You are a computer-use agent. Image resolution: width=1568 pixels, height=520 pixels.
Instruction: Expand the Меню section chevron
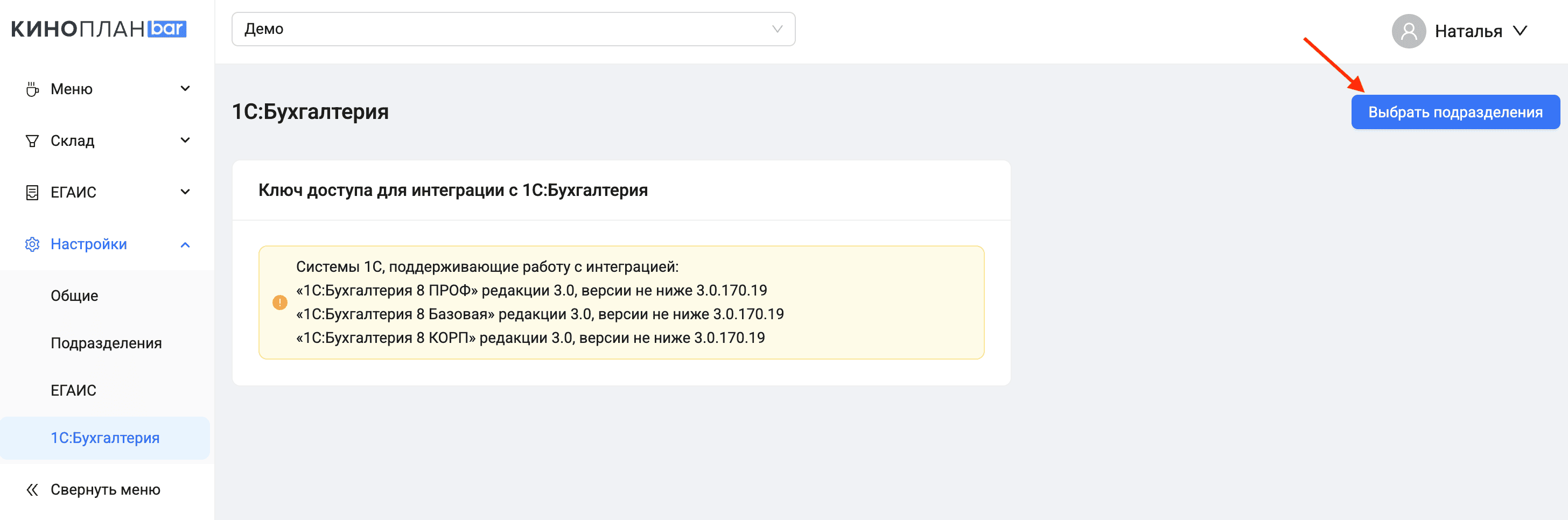186,89
